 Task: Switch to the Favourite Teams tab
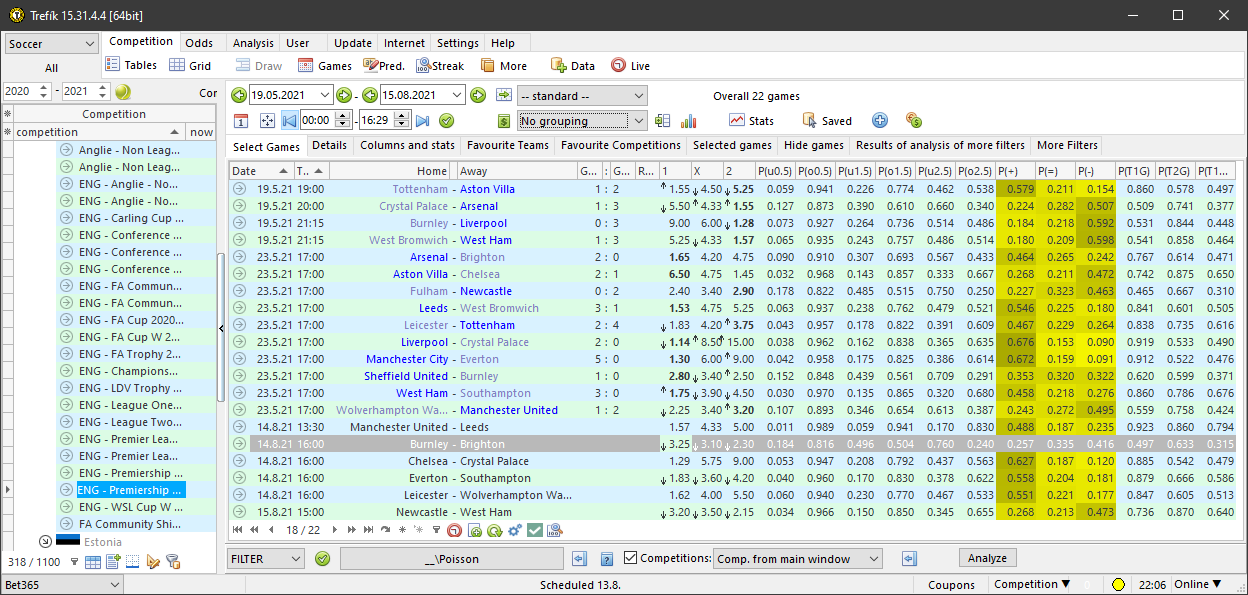coord(507,146)
